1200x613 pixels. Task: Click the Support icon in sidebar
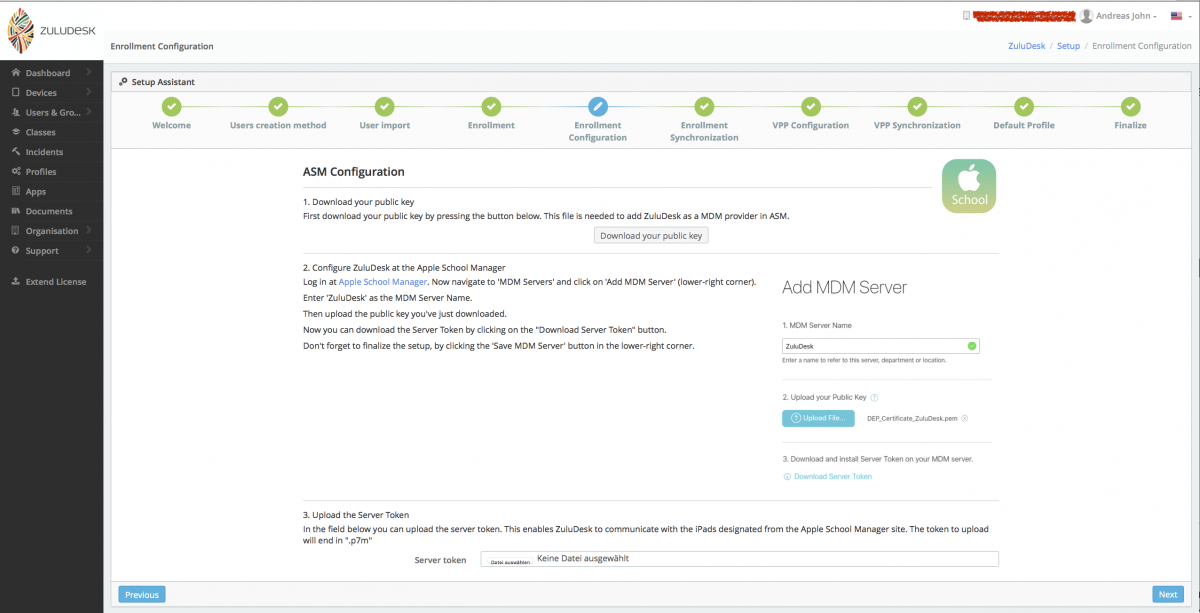pyautogui.click(x=16, y=251)
